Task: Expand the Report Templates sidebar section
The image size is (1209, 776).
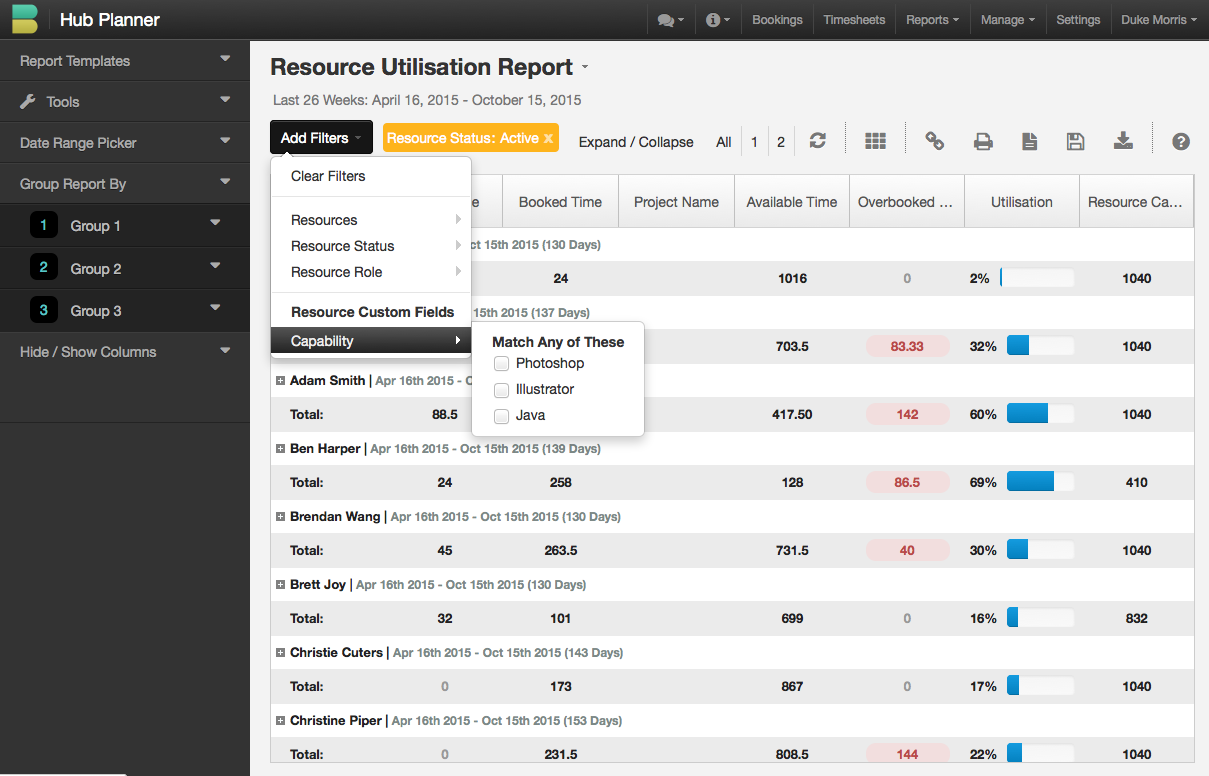Action: pos(125,61)
